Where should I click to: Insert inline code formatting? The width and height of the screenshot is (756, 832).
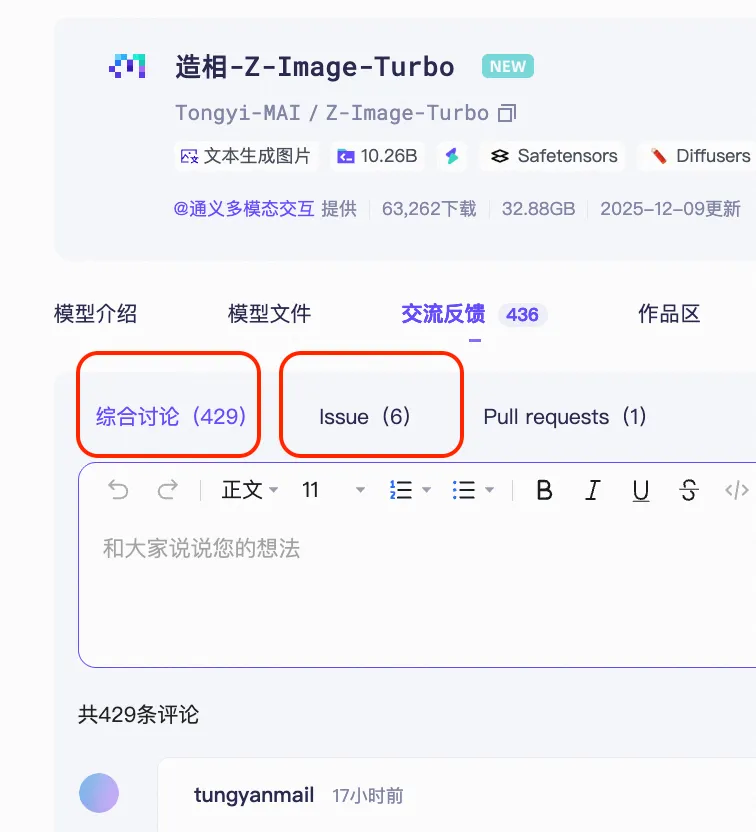[x=737, y=490]
